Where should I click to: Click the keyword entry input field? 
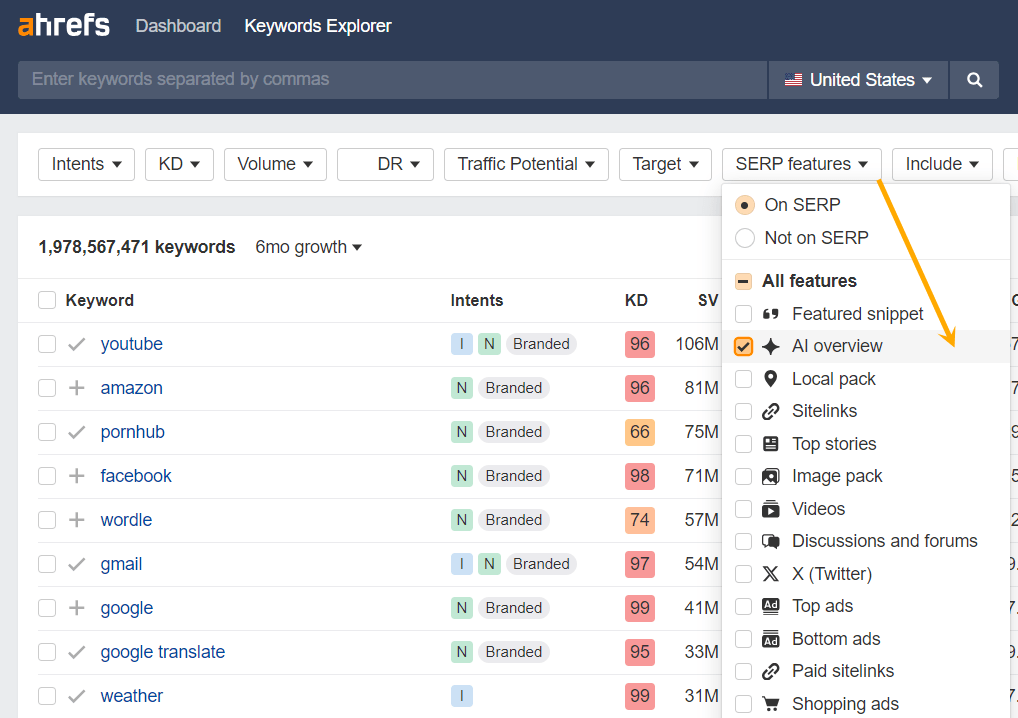point(390,79)
